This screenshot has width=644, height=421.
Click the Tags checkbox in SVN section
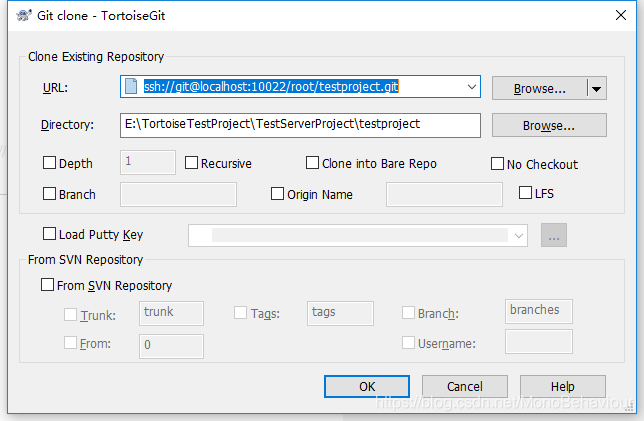pyautogui.click(x=240, y=313)
